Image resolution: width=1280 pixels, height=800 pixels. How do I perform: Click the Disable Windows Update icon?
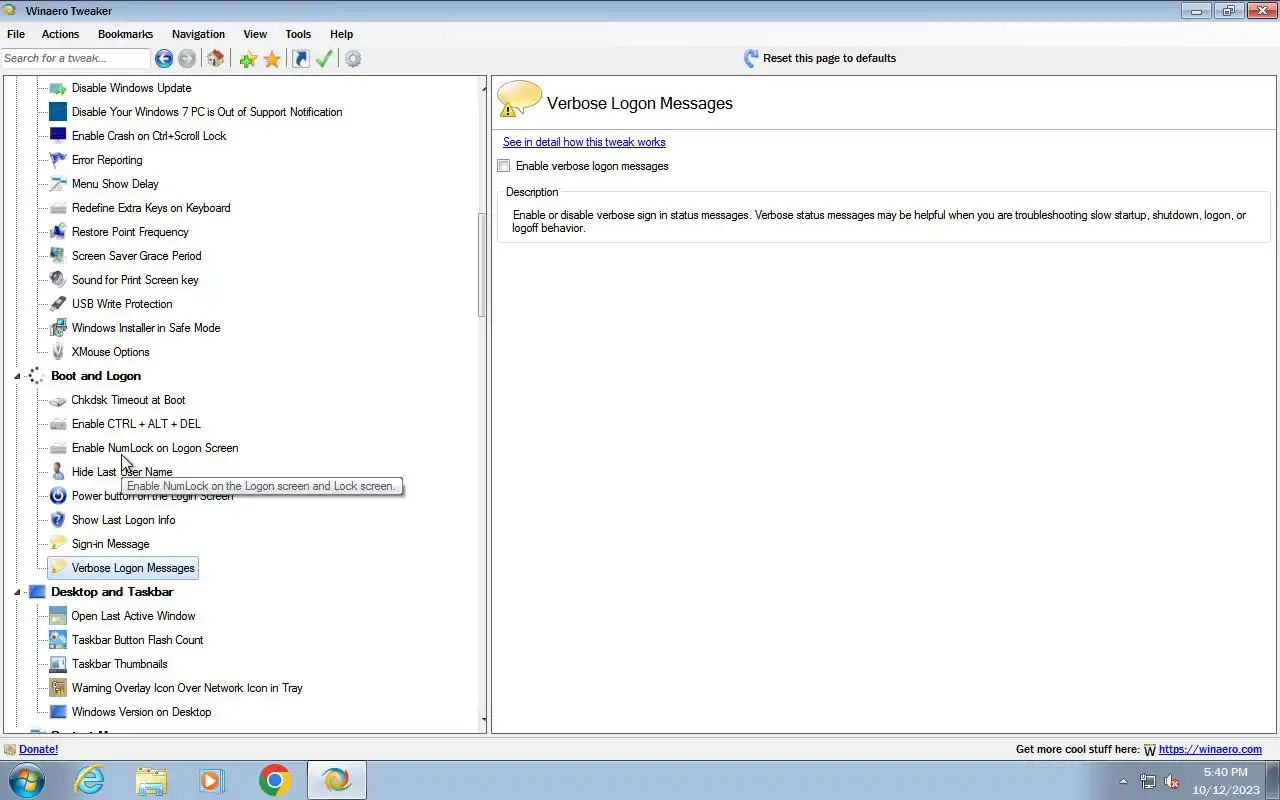(x=58, y=88)
